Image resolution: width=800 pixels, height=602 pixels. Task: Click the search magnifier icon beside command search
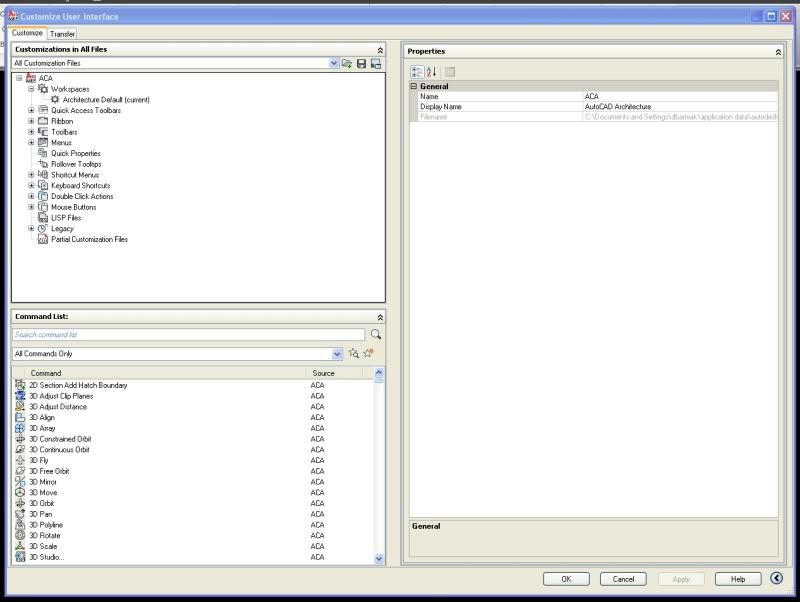(376, 335)
